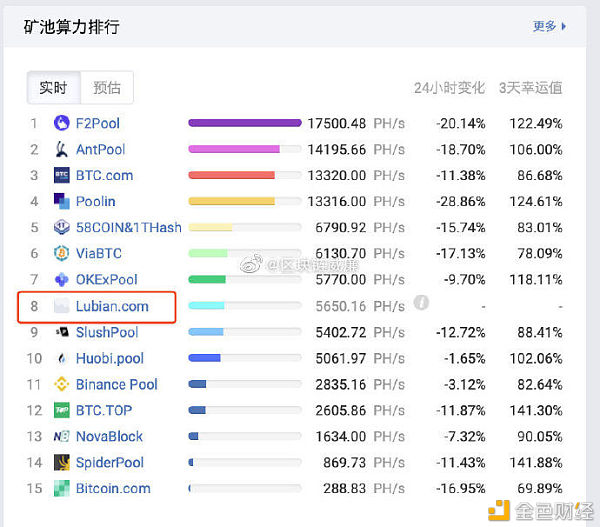The width and height of the screenshot is (600, 527).
Task: Click the 24小时变化 column header
Action: point(449,88)
